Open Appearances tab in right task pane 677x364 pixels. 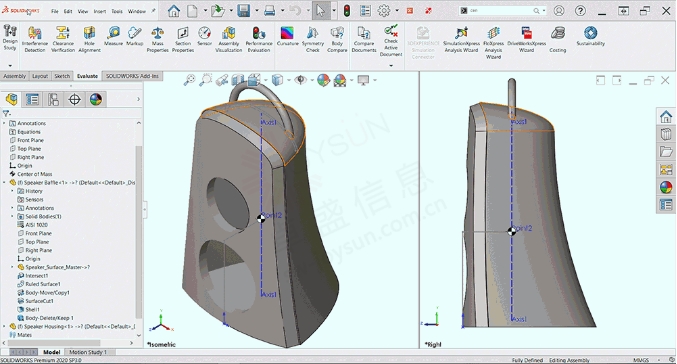[x=666, y=187]
